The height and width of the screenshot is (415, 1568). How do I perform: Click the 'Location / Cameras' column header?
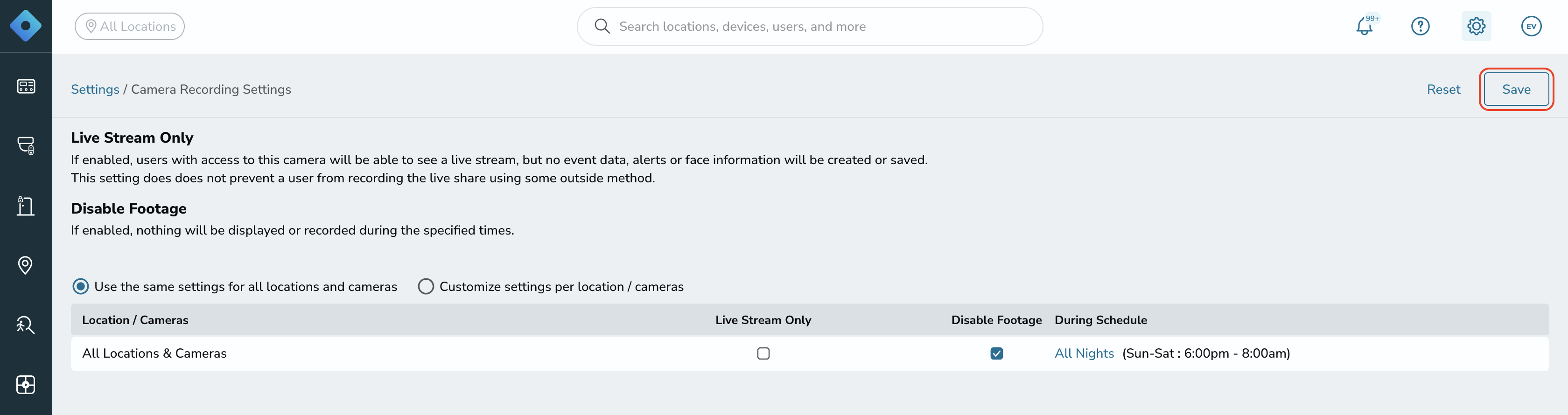pos(135,320)
